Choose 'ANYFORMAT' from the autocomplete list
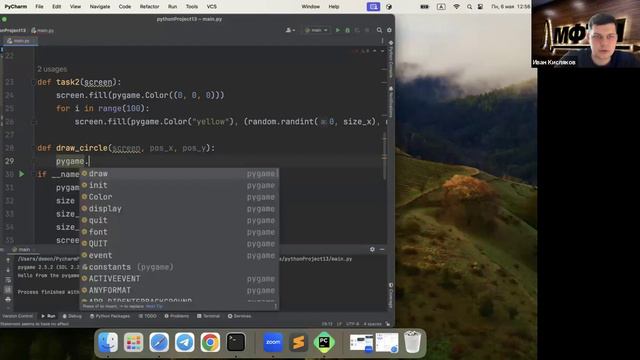Screen dimensions: 640x360 (x=179, y=290)
